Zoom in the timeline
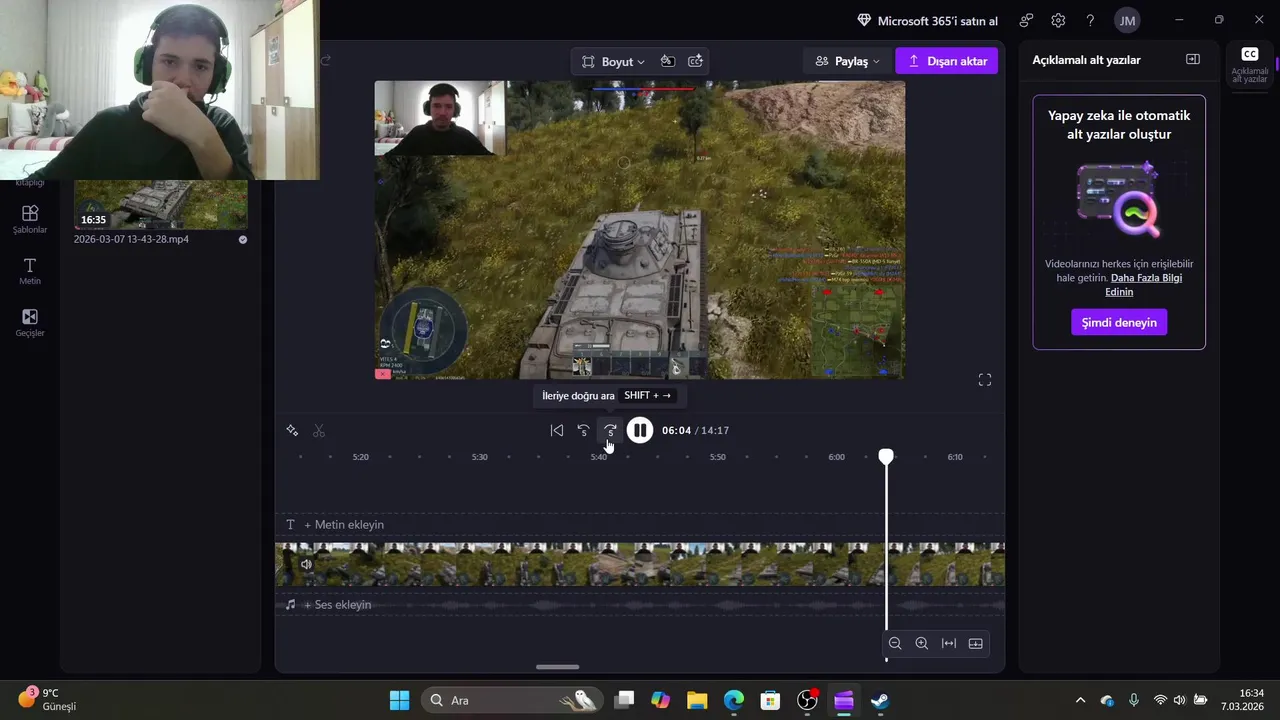This screenshot has width=1280, height=720. coord(922,643)
